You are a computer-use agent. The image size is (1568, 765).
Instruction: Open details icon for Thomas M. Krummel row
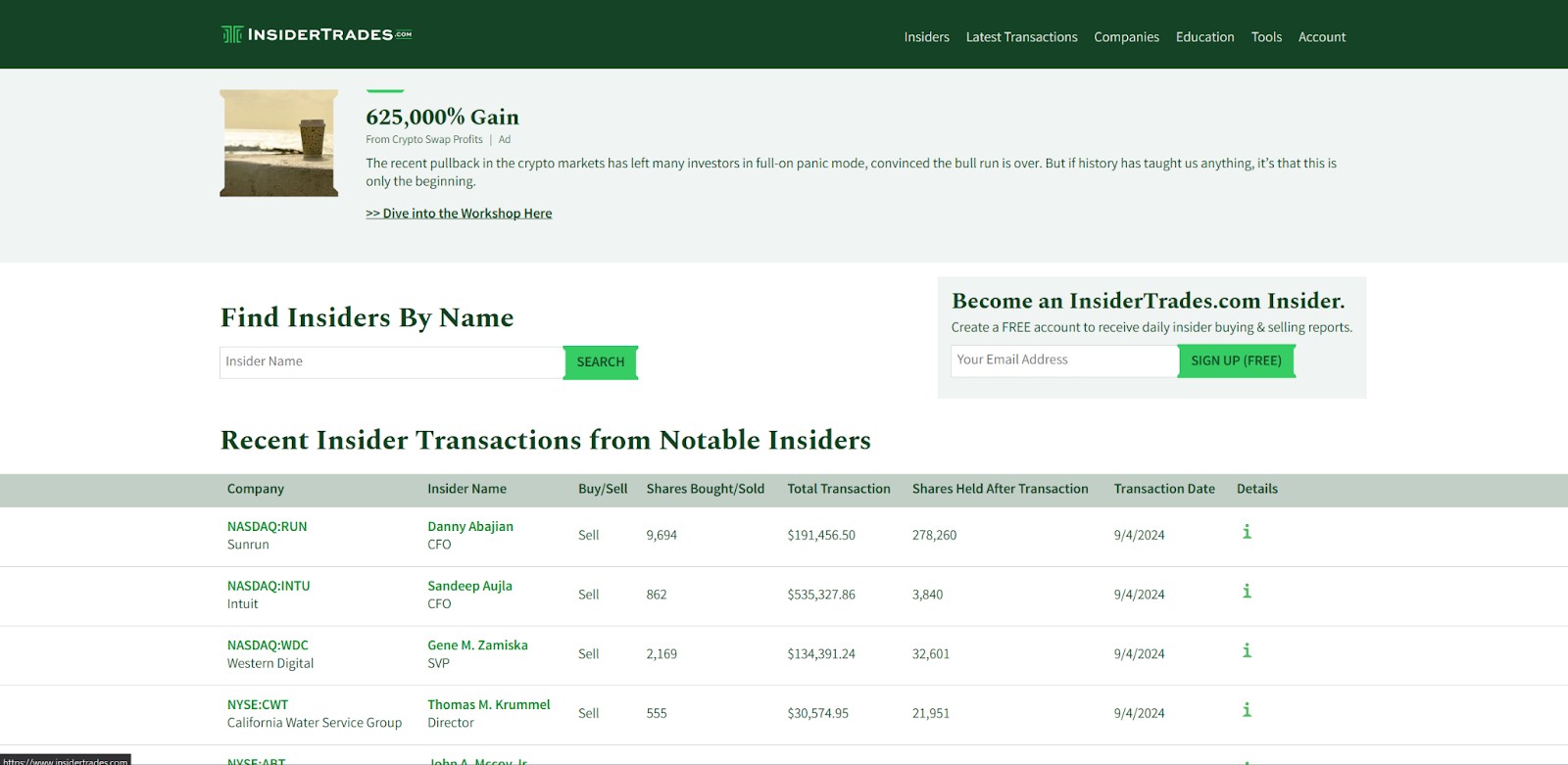pos(1247,710)
